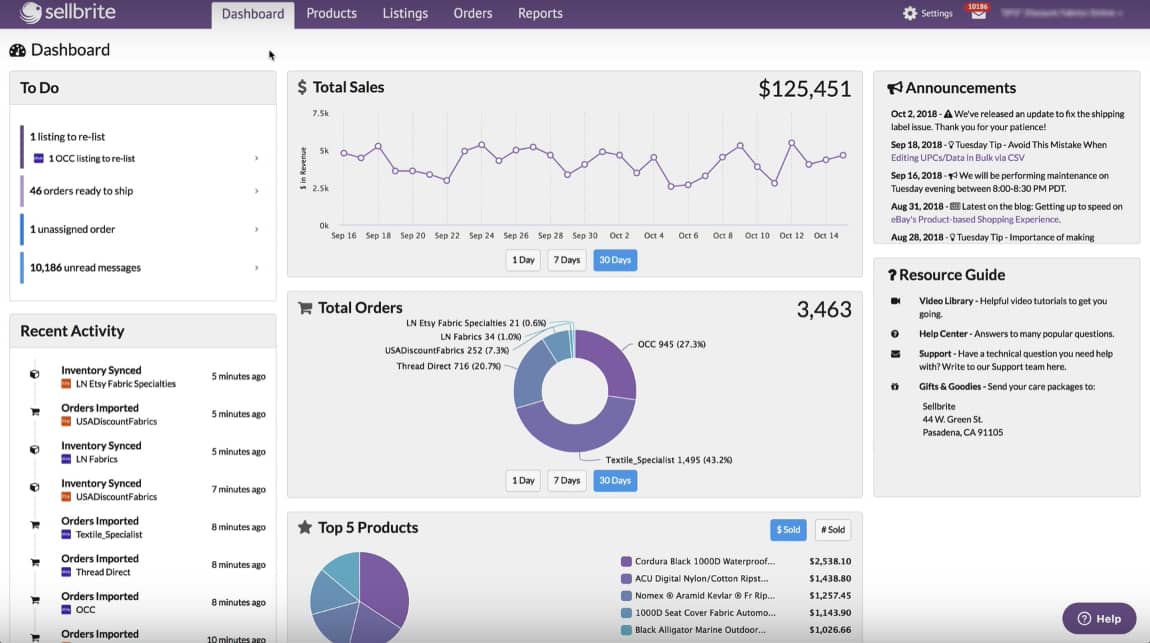This screenshot has width=1150, height=643.
Task: Switch Top 5 Products to $ Sold
Action: [788, 529]
